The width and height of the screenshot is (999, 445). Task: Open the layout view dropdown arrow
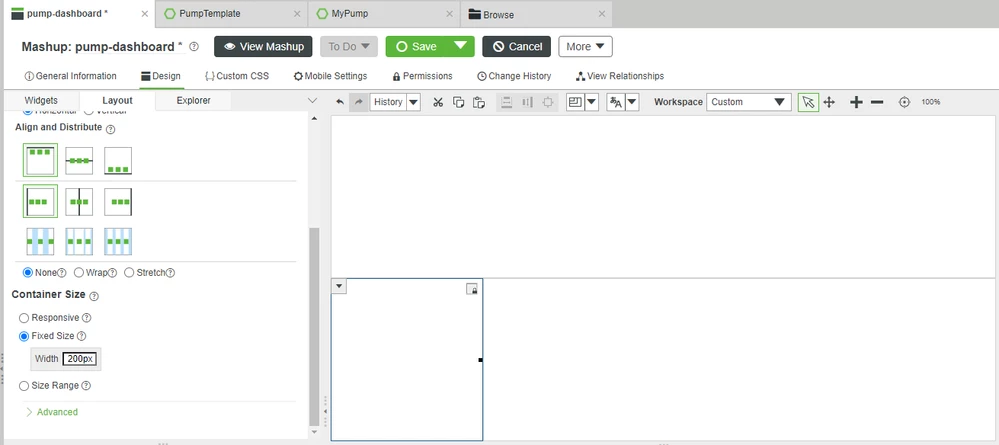click(591, 102)
